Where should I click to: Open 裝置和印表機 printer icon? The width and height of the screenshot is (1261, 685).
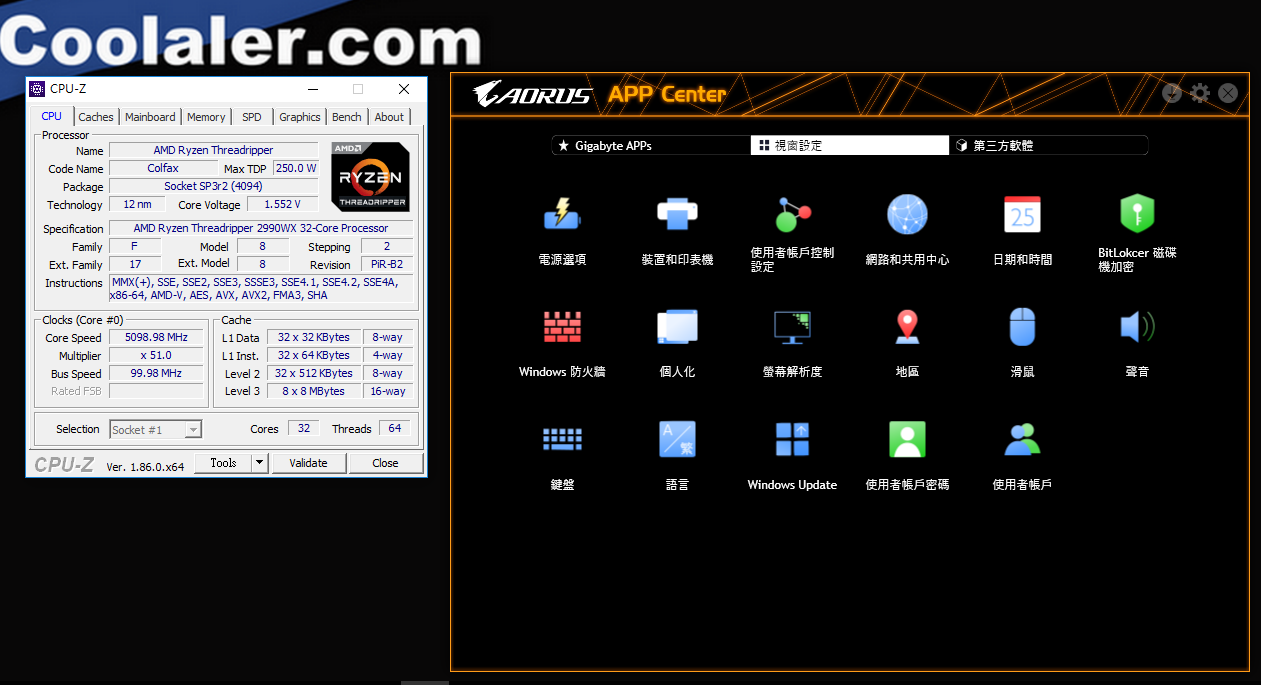[x=677, y=214]
